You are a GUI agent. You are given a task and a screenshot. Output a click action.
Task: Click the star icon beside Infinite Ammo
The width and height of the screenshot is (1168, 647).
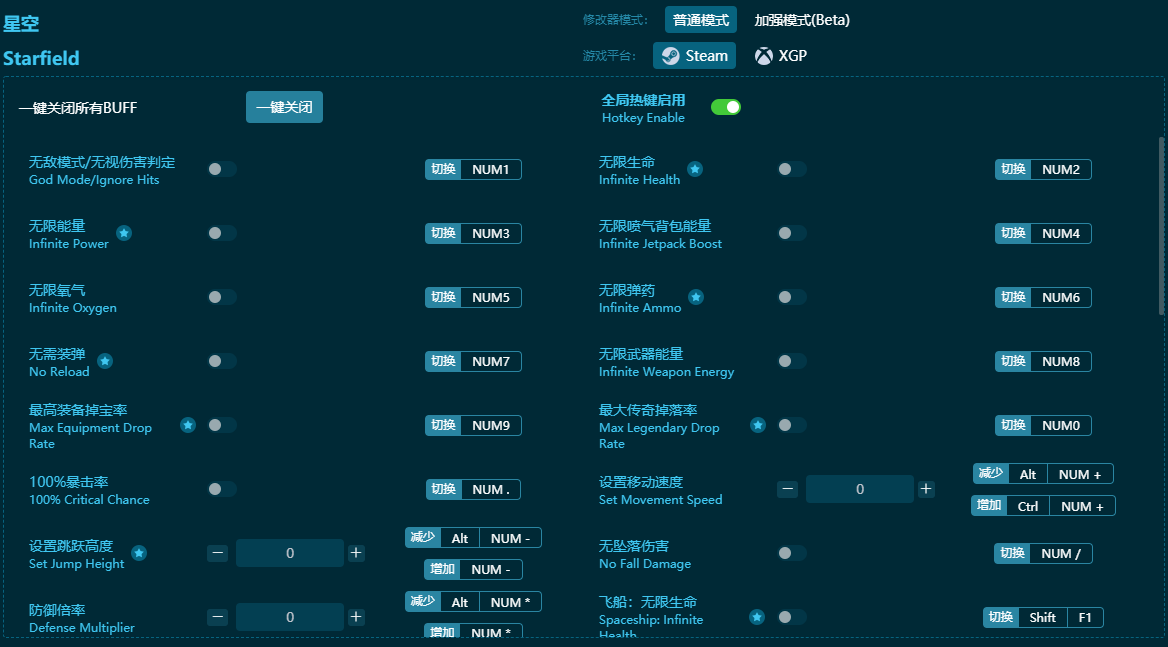pos(695,297)
